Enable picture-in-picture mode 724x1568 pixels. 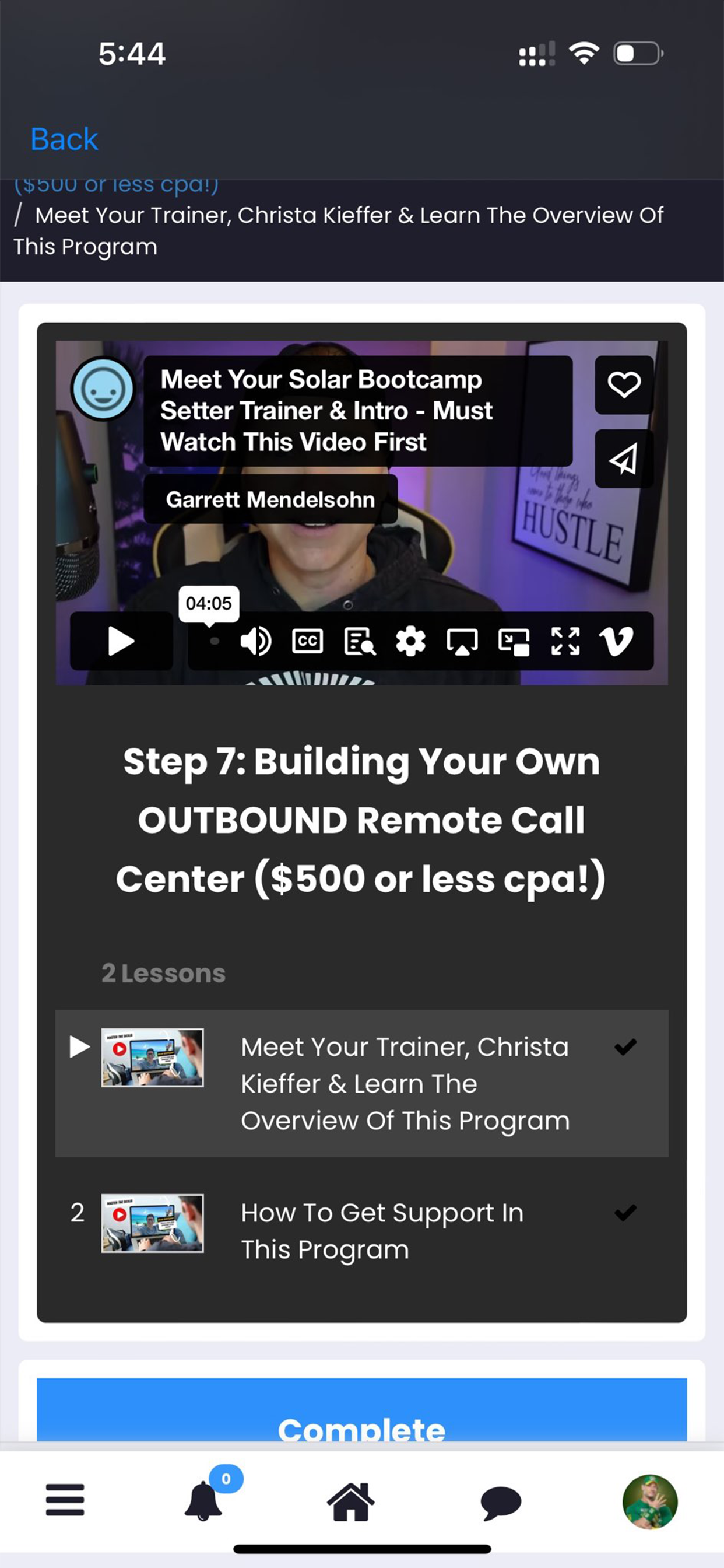[x=514, y=642]
